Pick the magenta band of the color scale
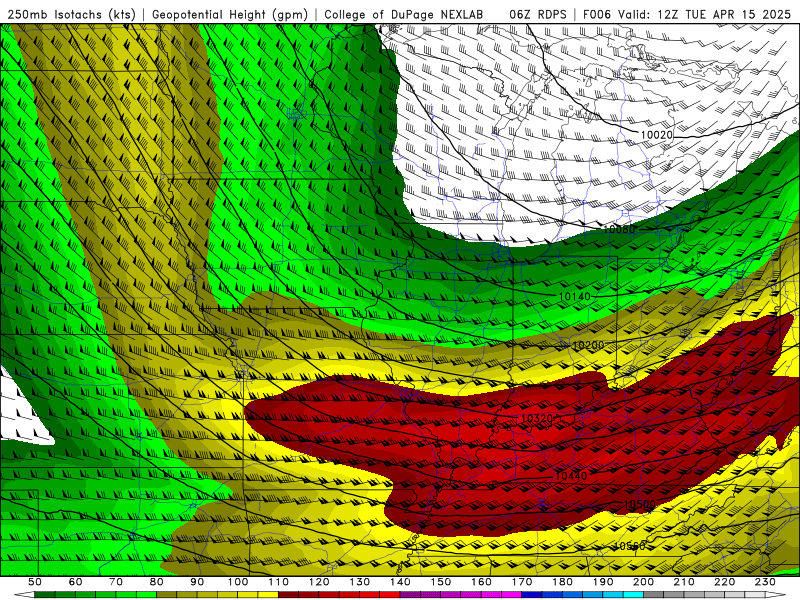 (x=461, y=595)
